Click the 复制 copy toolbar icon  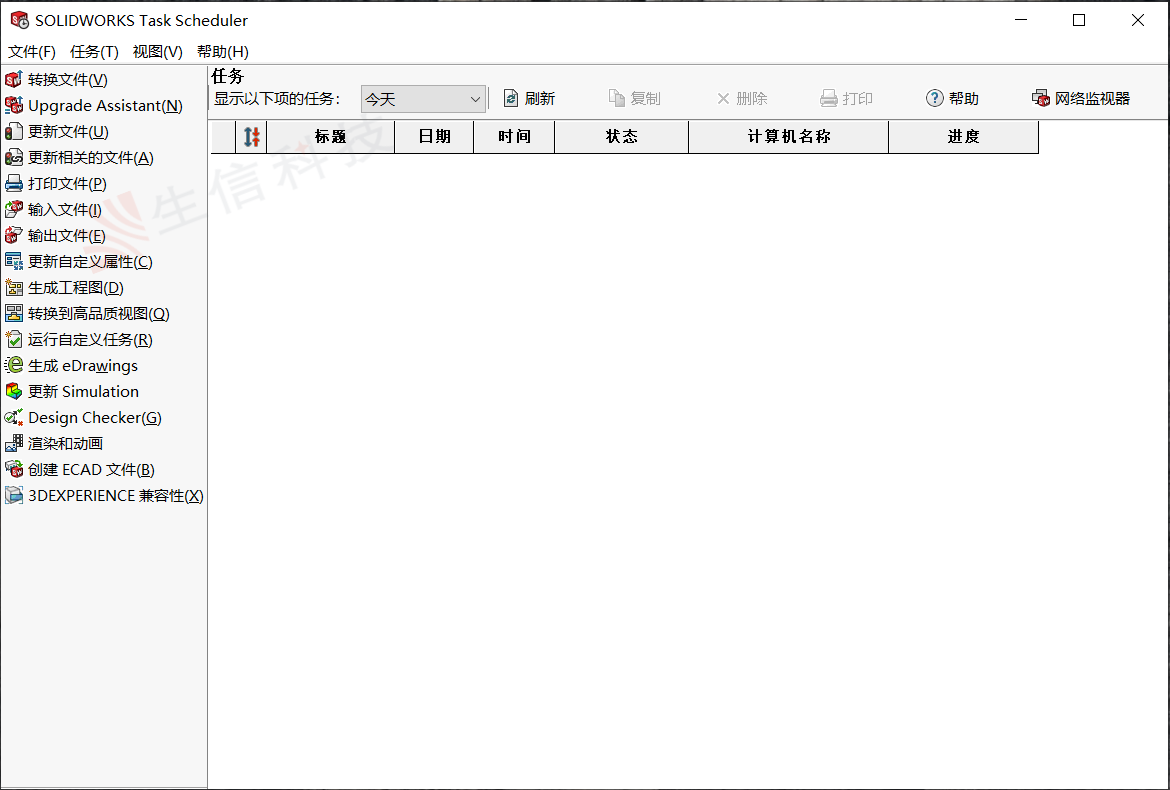click(616, 98)
